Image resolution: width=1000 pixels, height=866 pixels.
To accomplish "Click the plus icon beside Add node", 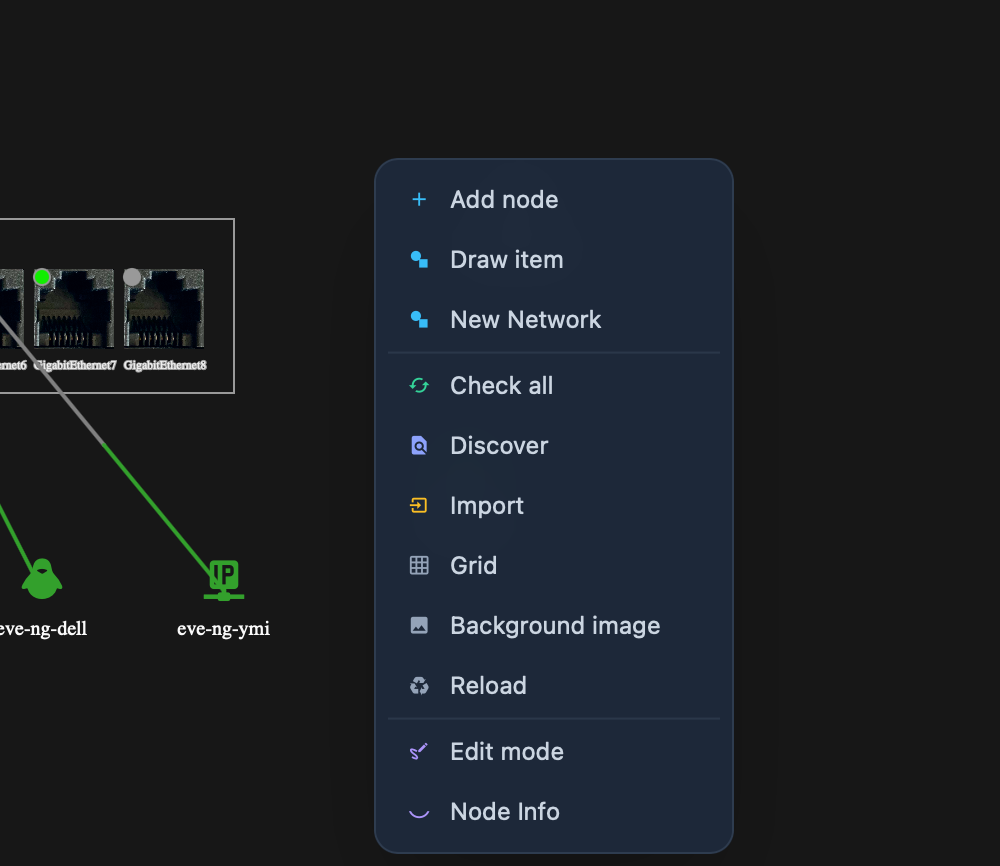I will pyautogui.click(x=419, y=200).
